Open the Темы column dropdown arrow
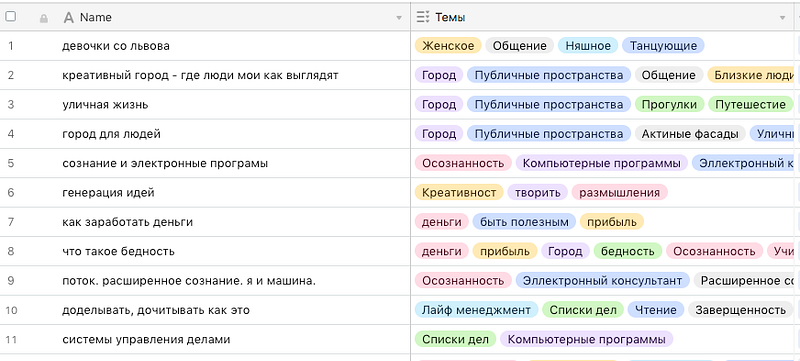The width and height of the screenshot is (800, 361). (x=783, y=18)
